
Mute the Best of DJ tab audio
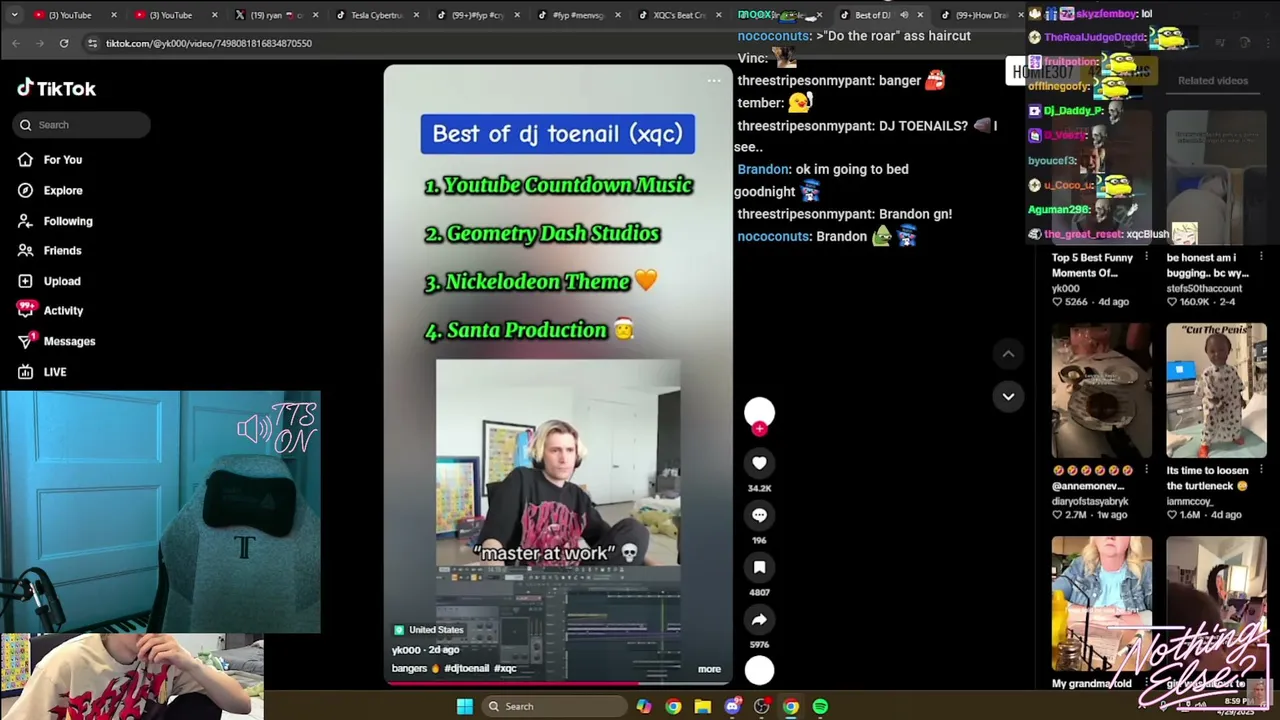coord(904,15)
